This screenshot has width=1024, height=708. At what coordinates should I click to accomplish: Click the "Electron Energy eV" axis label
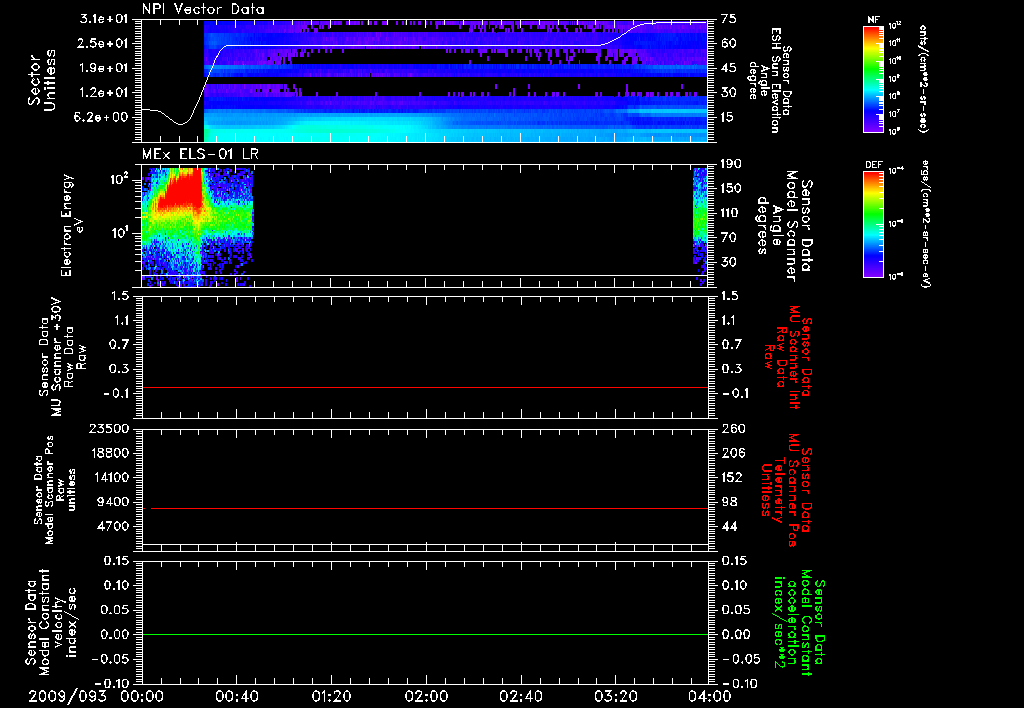coord(71,225)
